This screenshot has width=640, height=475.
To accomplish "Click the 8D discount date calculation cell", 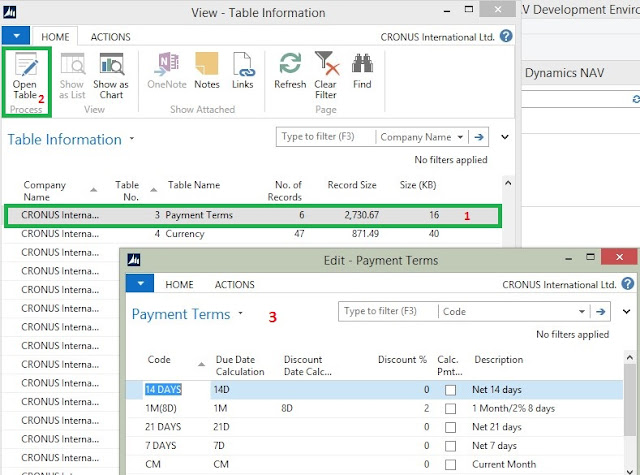I will 287,408.
